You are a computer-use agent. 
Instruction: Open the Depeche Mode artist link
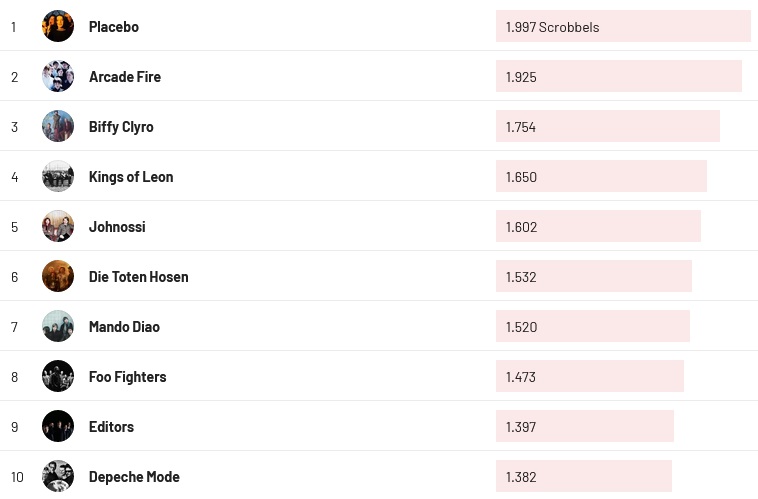[x=134, y=477]
